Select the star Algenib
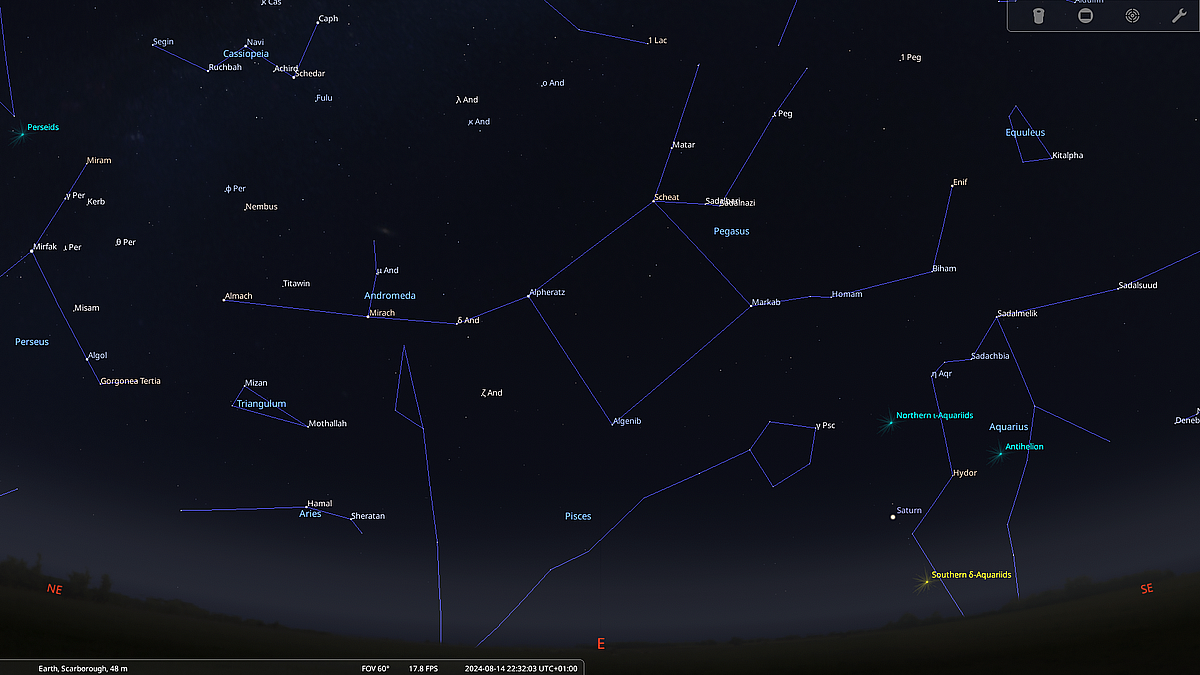The image size is (1200, 675). click(612, 423)
